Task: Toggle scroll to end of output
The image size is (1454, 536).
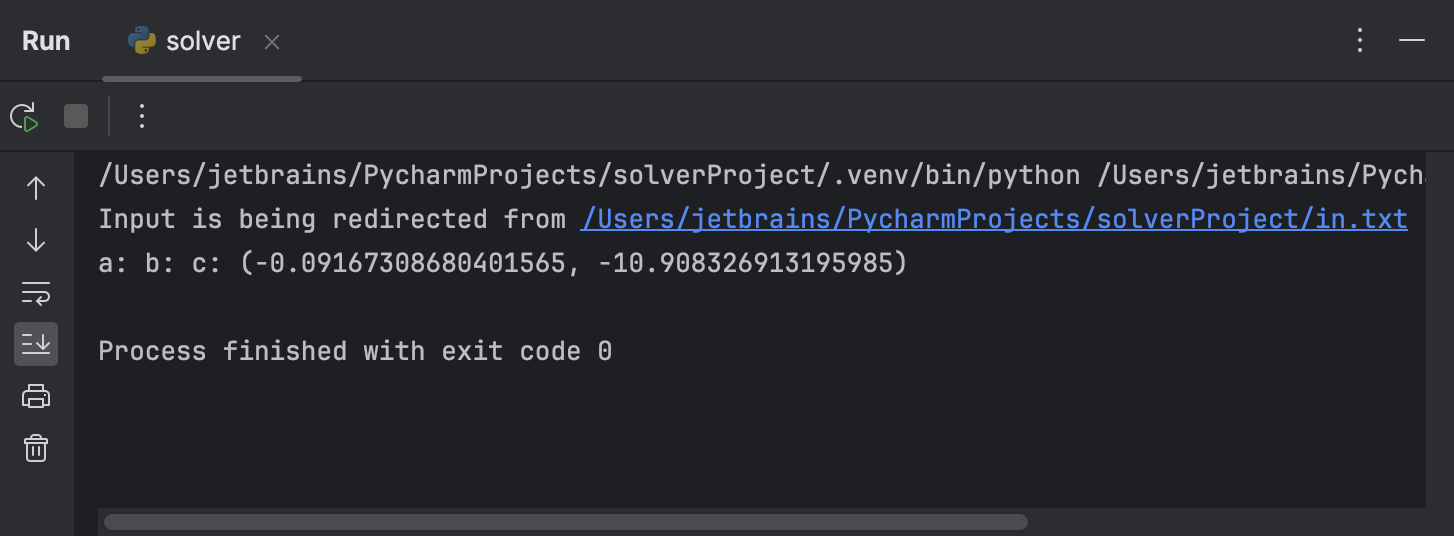Action: [x=36, y=344]
